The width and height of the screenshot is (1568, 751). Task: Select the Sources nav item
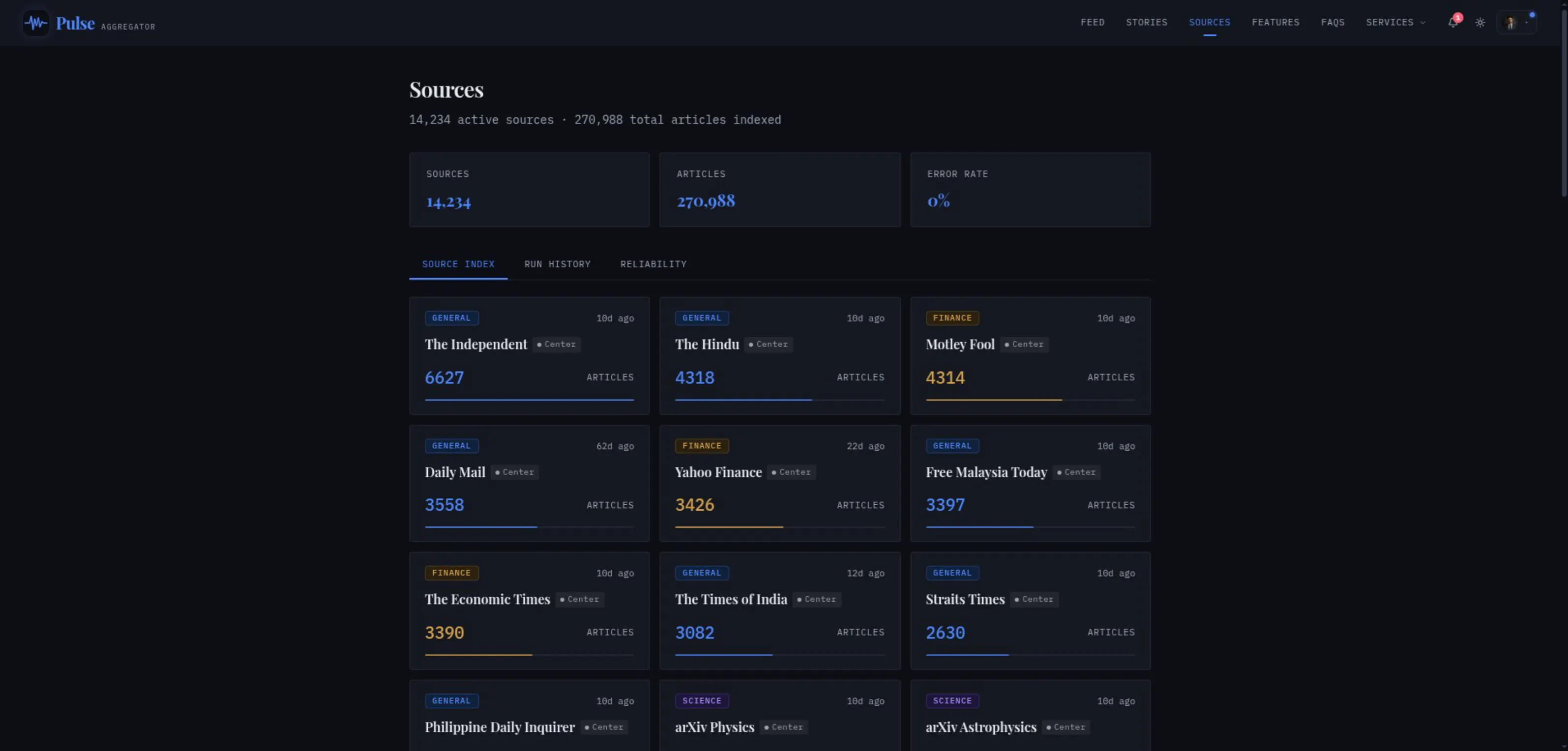coord(1210,23)
